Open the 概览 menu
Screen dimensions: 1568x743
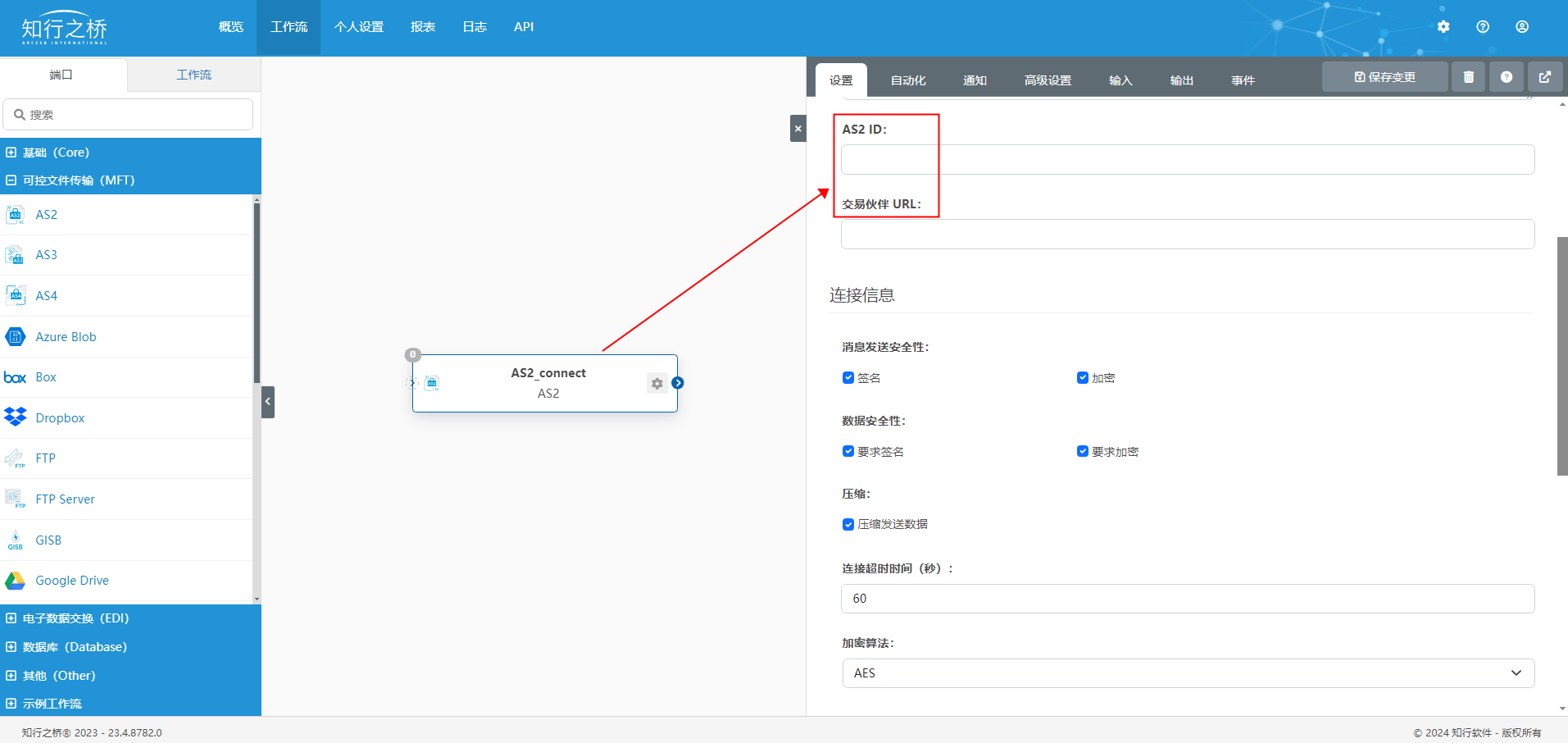click(231, 27)
